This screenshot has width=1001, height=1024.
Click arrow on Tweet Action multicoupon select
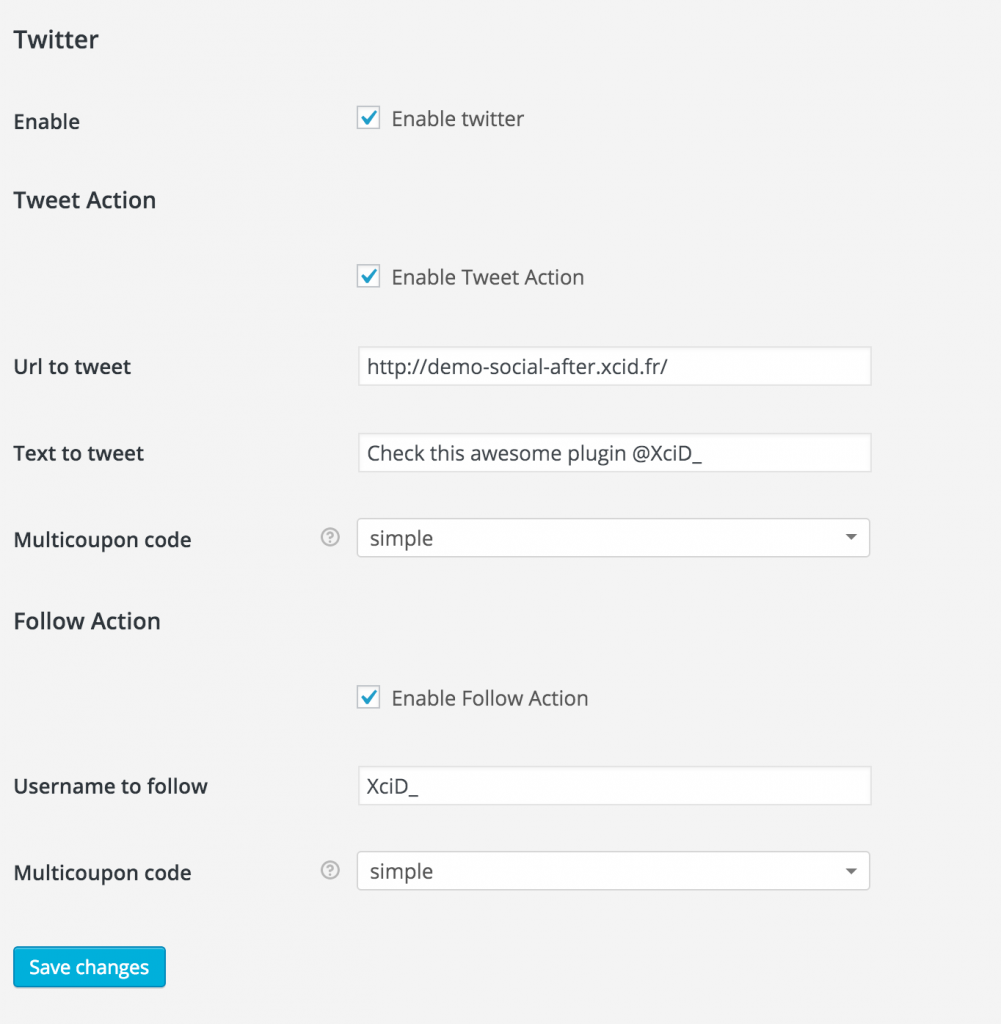tap(850, 538)
